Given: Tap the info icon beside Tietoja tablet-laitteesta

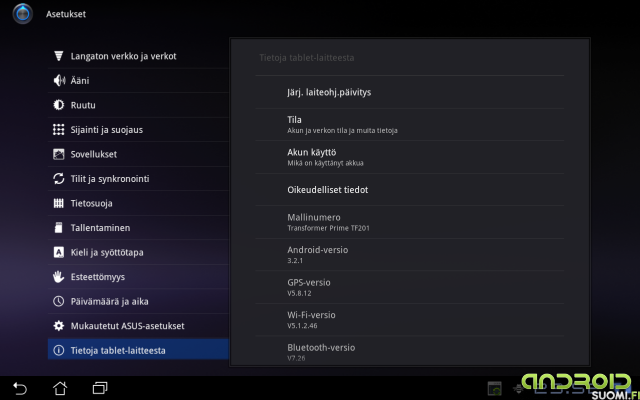Looking at the screenshot, I should coord(58,350).
